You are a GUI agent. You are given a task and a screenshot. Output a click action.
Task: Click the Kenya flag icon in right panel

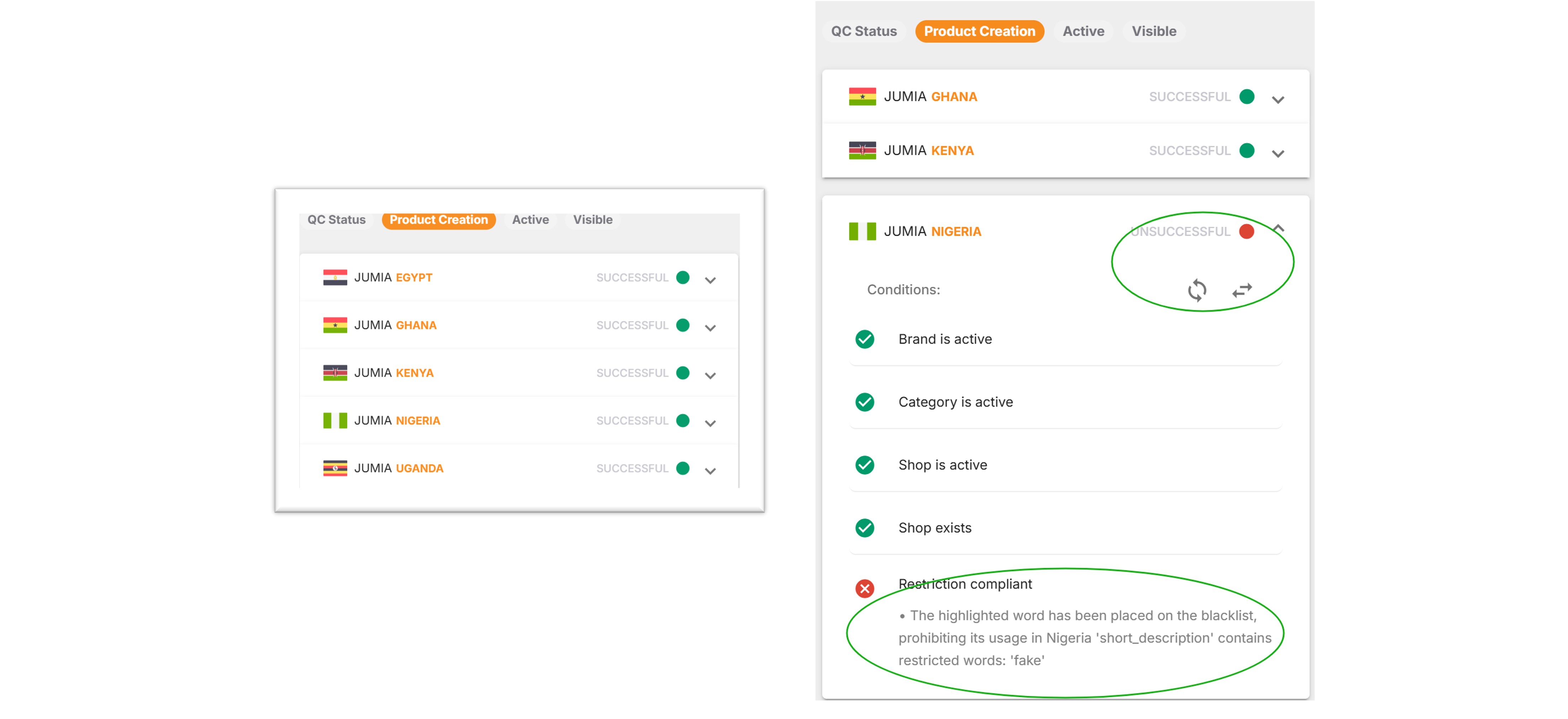pos(862,150)
